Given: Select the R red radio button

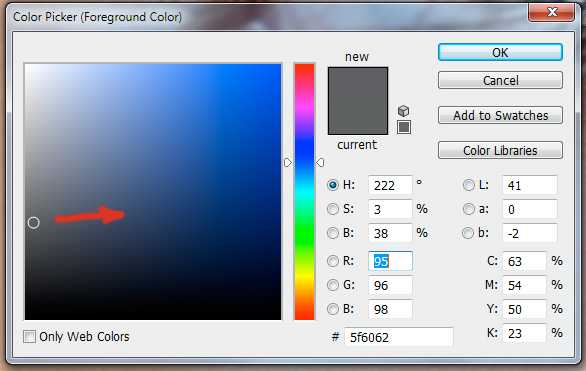Looking at the screenshot, I should [333, 261].
